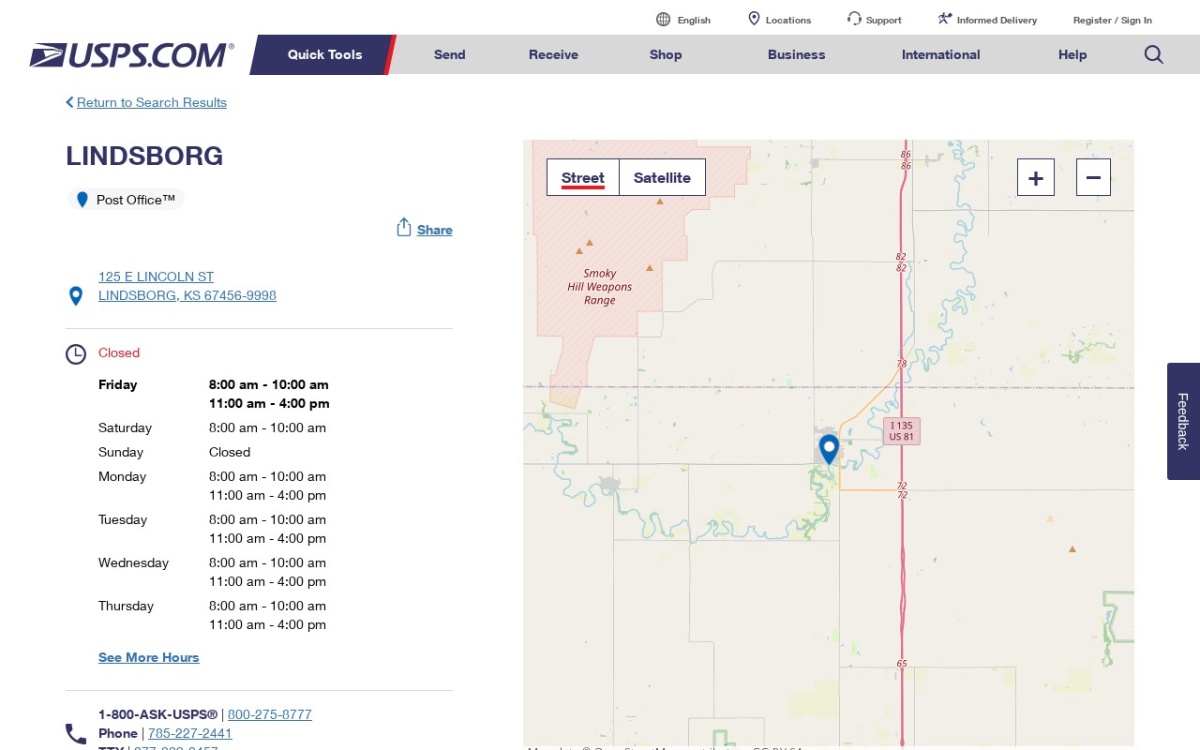The image size is (1200, 750).
Task: Click Smoky Hill Weapons Range label
Action: coord(600,287)
